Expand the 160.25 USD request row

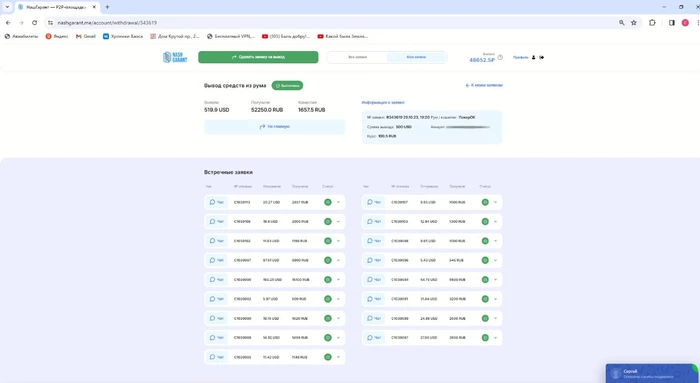[338, 279]
